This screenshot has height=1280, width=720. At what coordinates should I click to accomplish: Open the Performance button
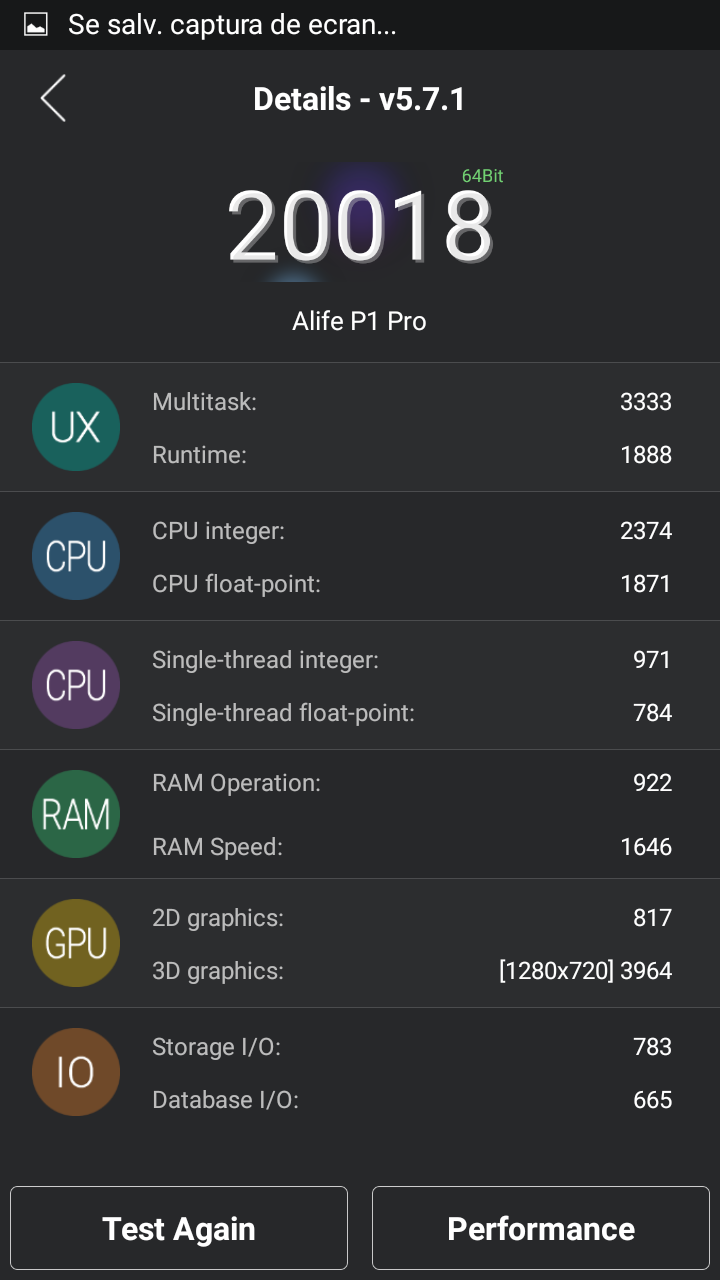[541, 1228]
